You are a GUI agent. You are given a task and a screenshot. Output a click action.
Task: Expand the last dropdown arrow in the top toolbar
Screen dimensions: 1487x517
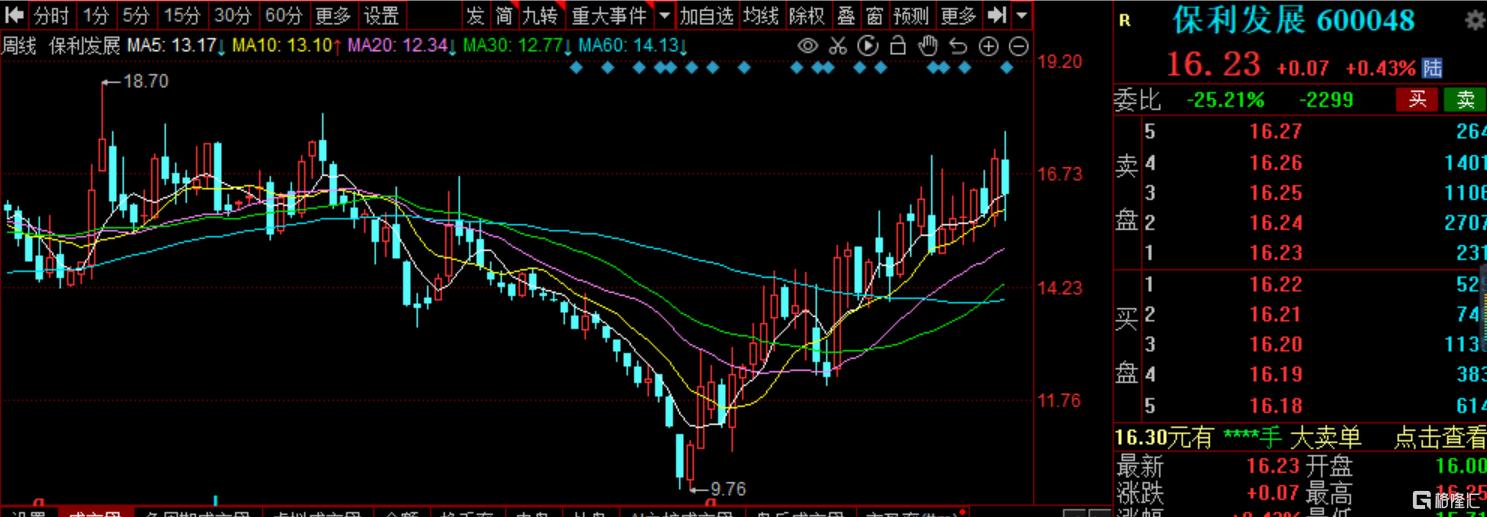pos(1021,15)
